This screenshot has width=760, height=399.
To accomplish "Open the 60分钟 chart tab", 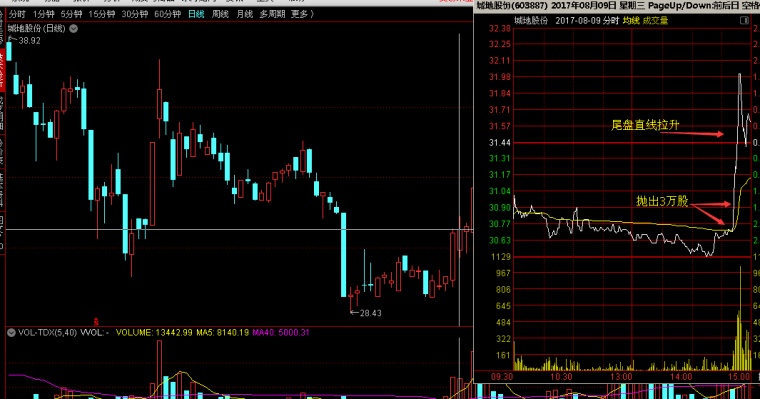I will click(x=167, y=14).
